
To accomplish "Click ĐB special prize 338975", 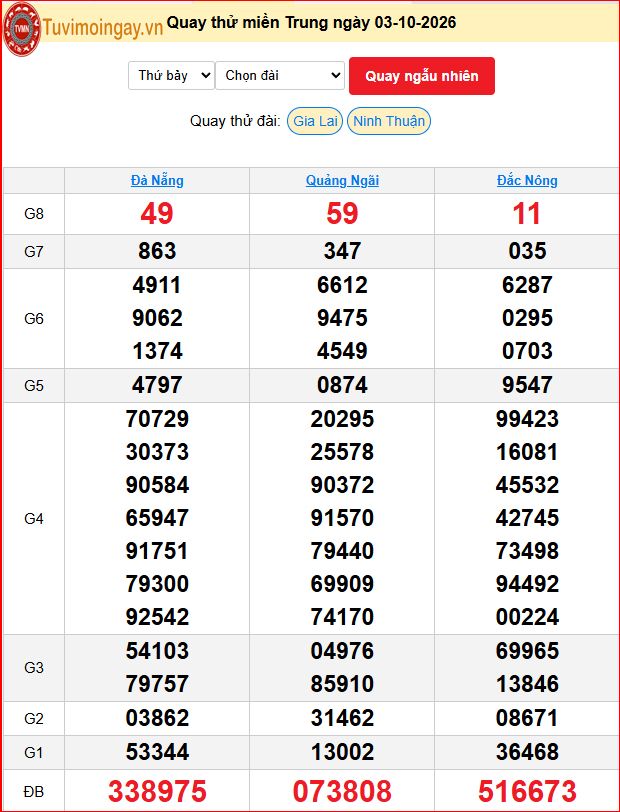I will click(x=157, y=791).
